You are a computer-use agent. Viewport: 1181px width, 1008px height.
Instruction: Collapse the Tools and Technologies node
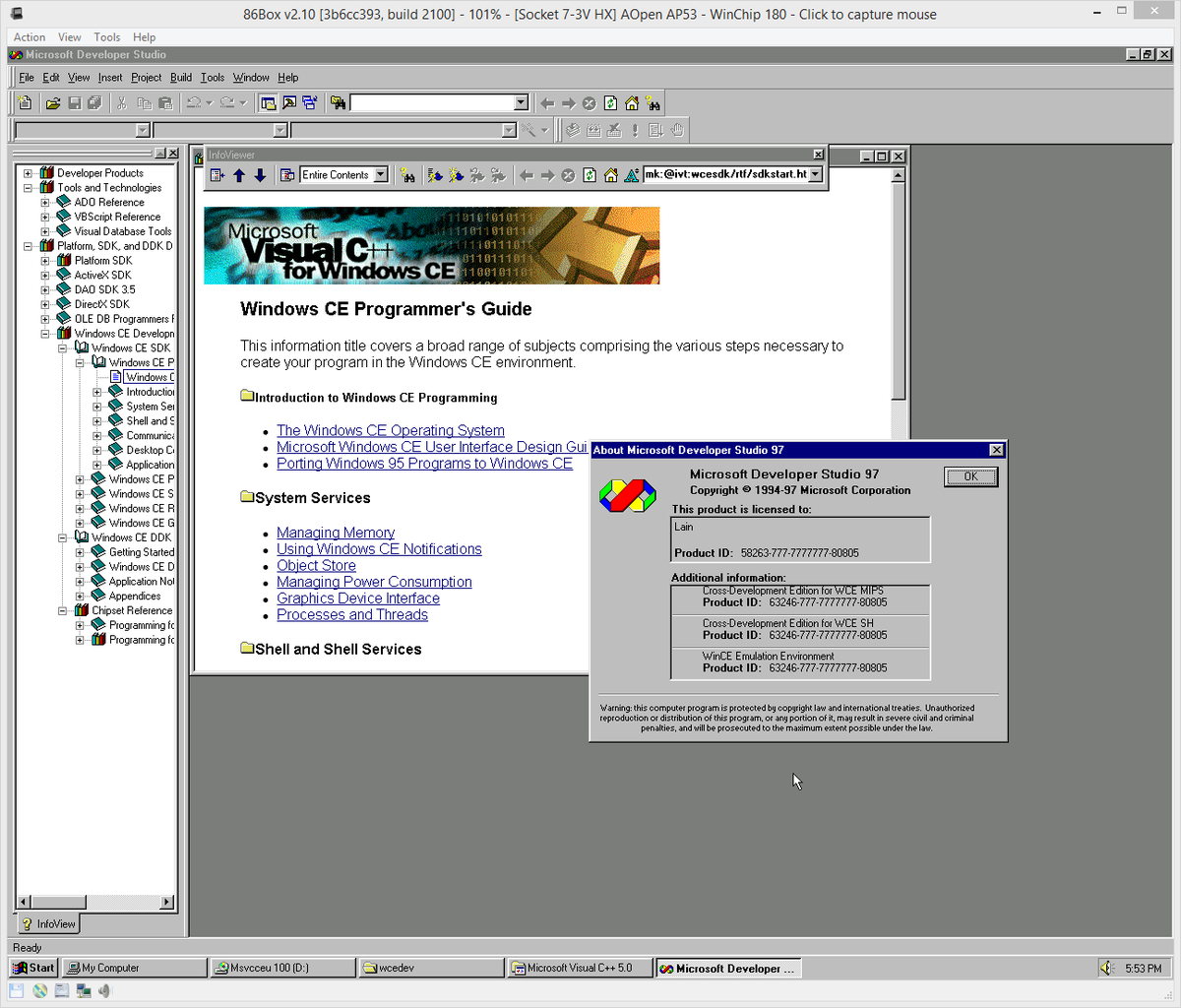[x=28, y=188]
